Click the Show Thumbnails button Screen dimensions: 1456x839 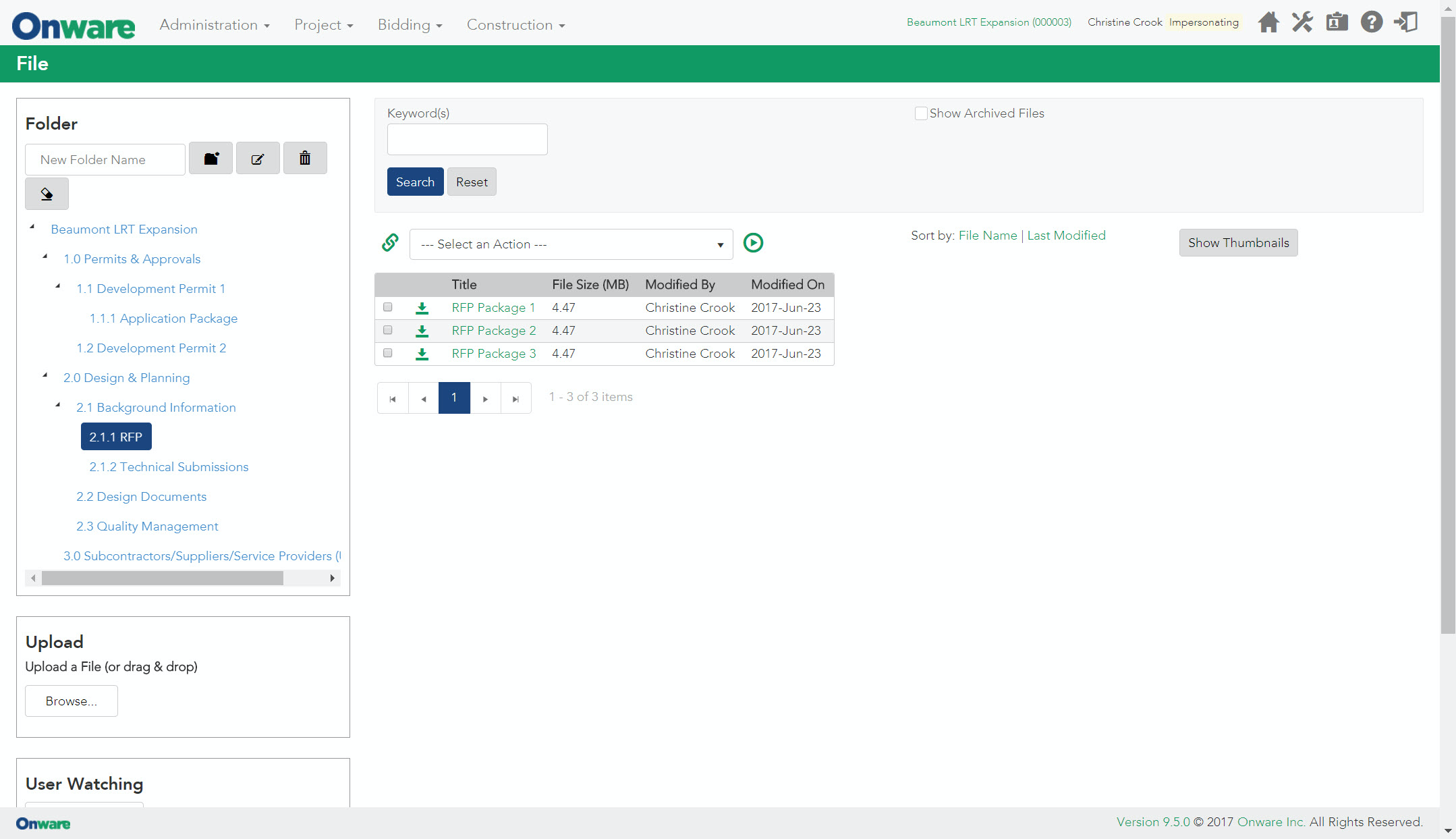click(x=1238, y=243)
